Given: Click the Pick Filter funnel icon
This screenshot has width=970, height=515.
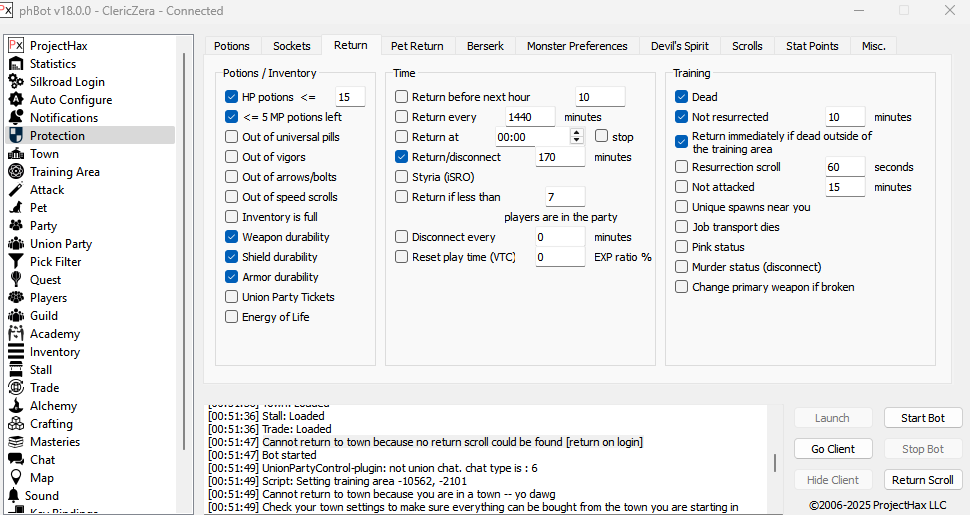Looking at the screenshot, I should [15, 262].
